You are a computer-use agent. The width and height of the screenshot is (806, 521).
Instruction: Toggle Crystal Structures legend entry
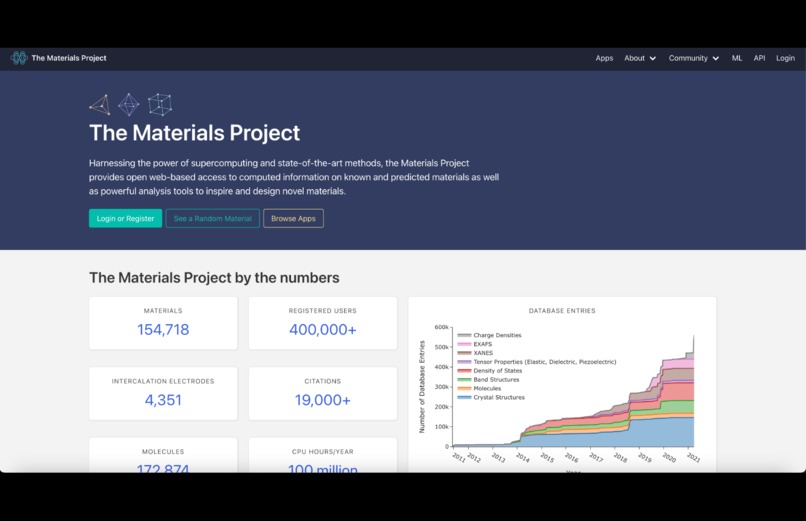tap(491, 397)
